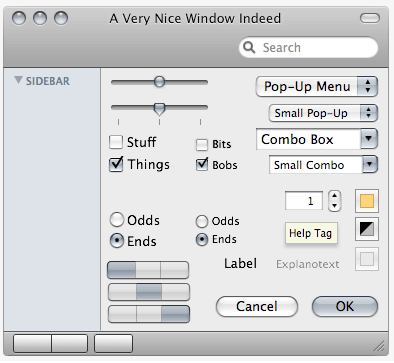Screen dimensions: 394x363
Task: Click the magnifying glass search icon
Action: point(249,47)
